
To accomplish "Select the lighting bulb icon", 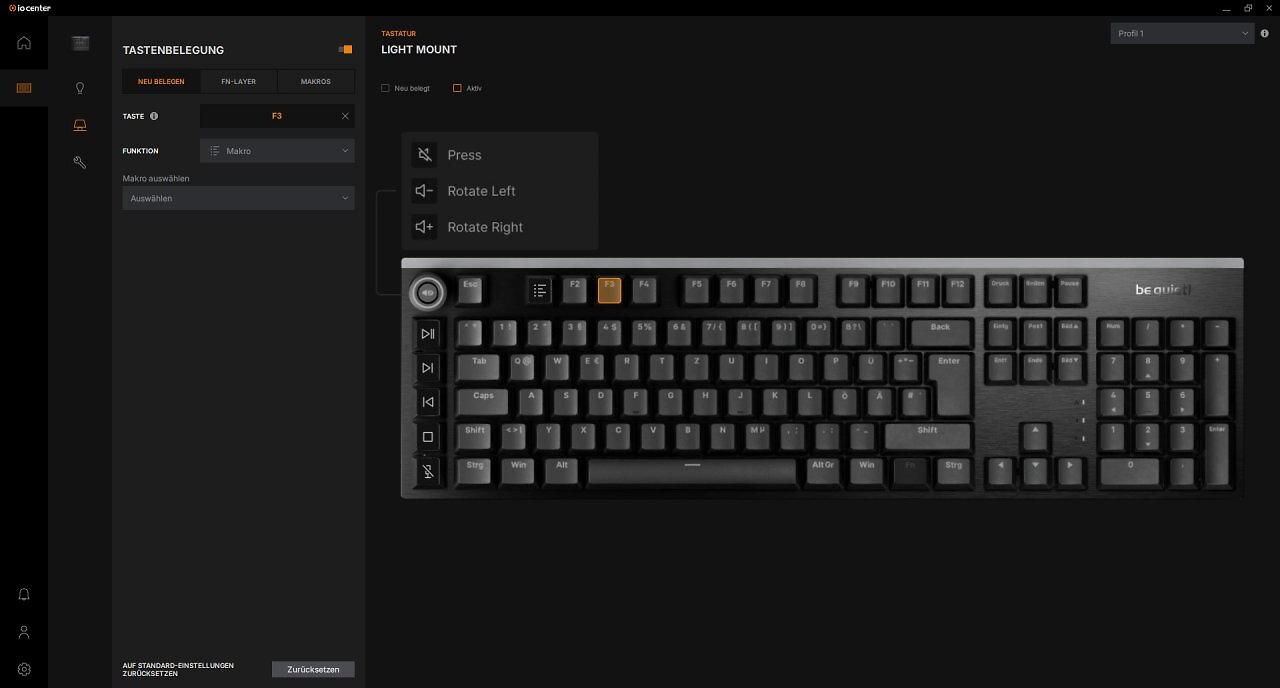I will (80, 88).
